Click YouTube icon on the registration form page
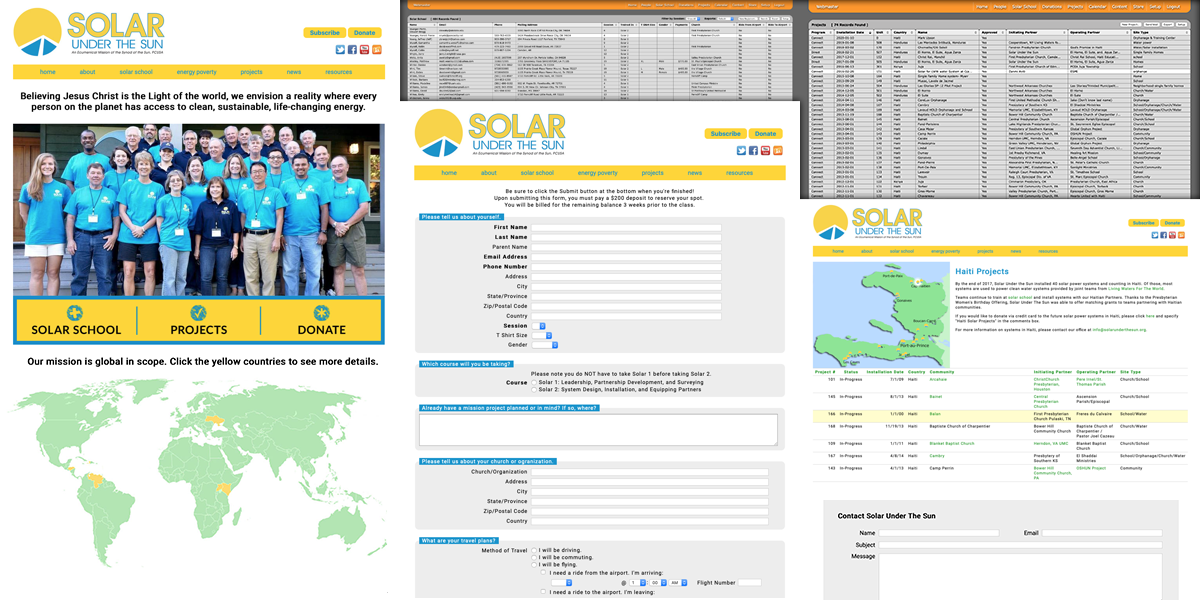Viewport: 1200px width, 600px height. [765, 150]
